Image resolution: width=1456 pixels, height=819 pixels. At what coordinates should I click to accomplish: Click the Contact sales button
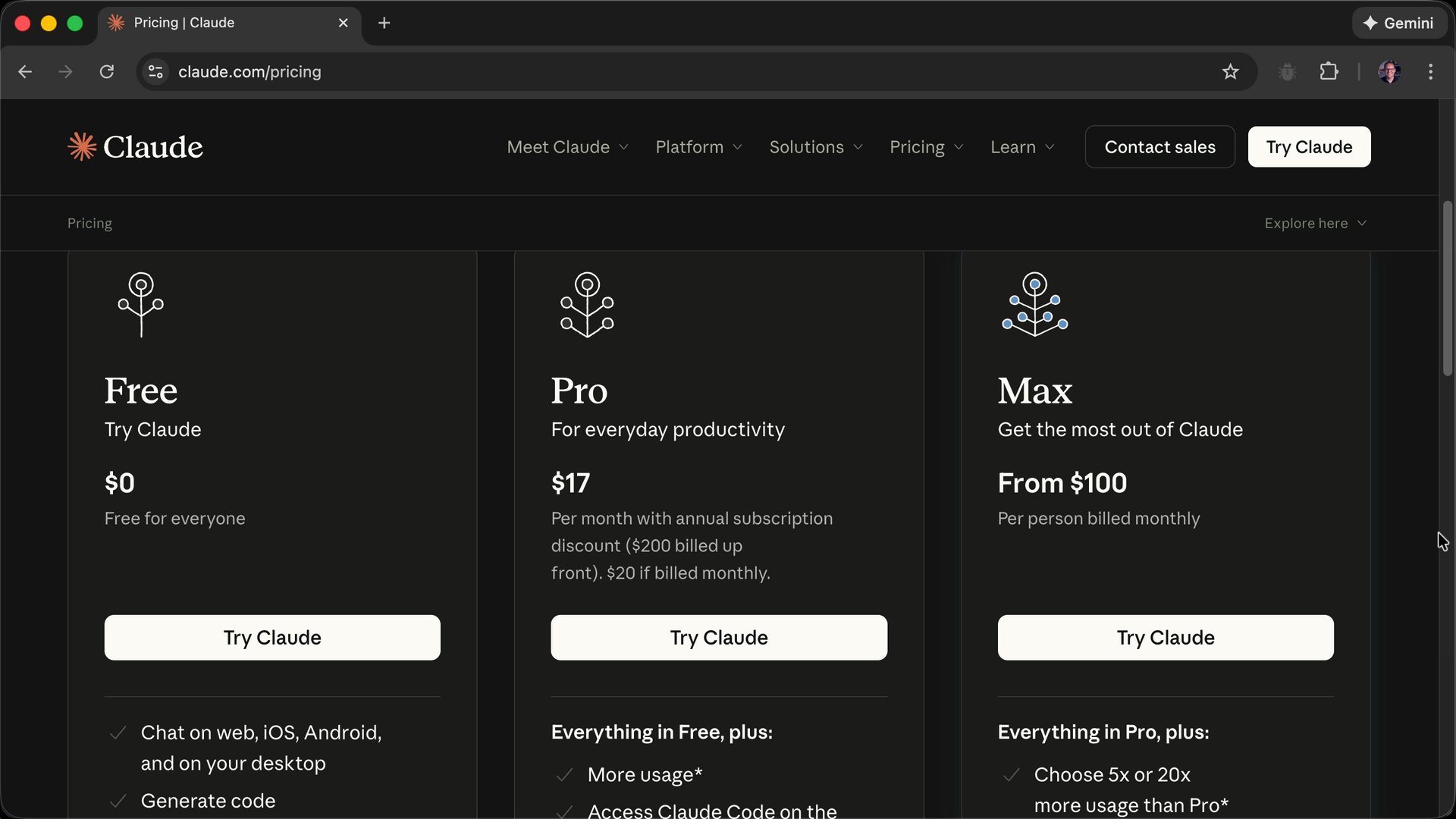[1159, 147]
